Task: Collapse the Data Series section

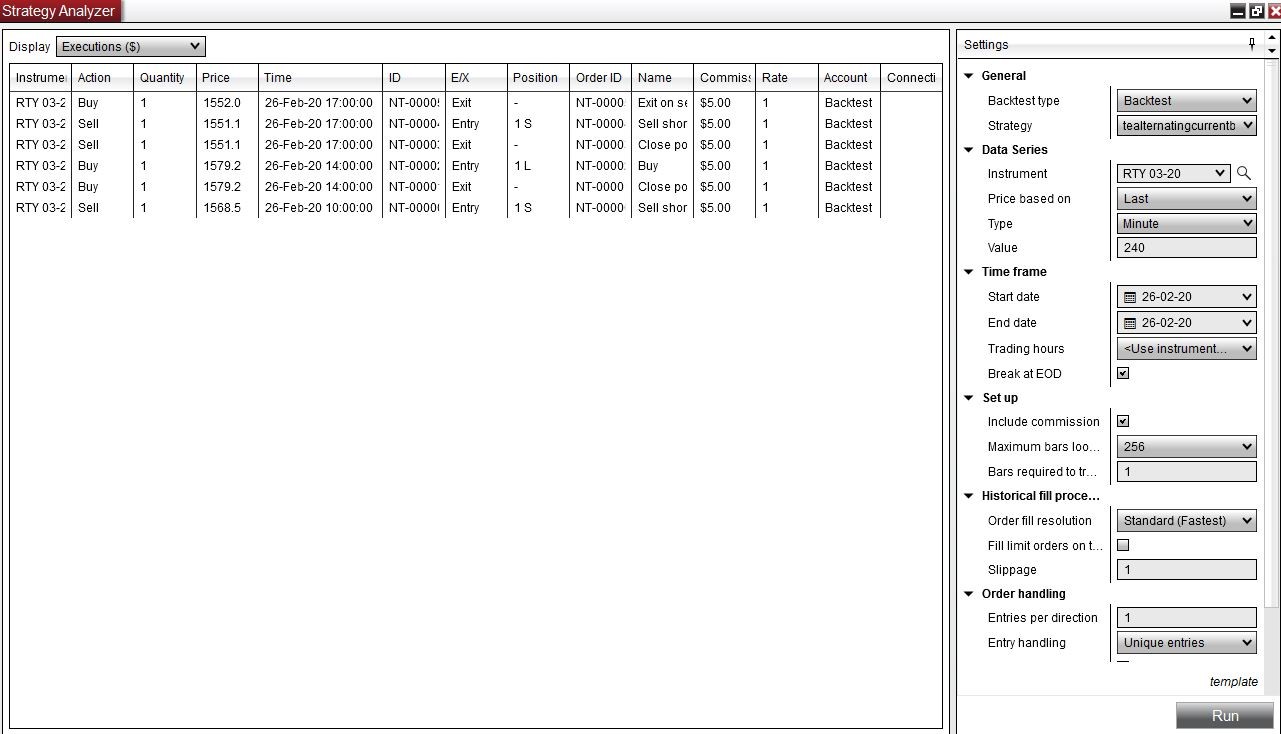Action: (968, 149)
